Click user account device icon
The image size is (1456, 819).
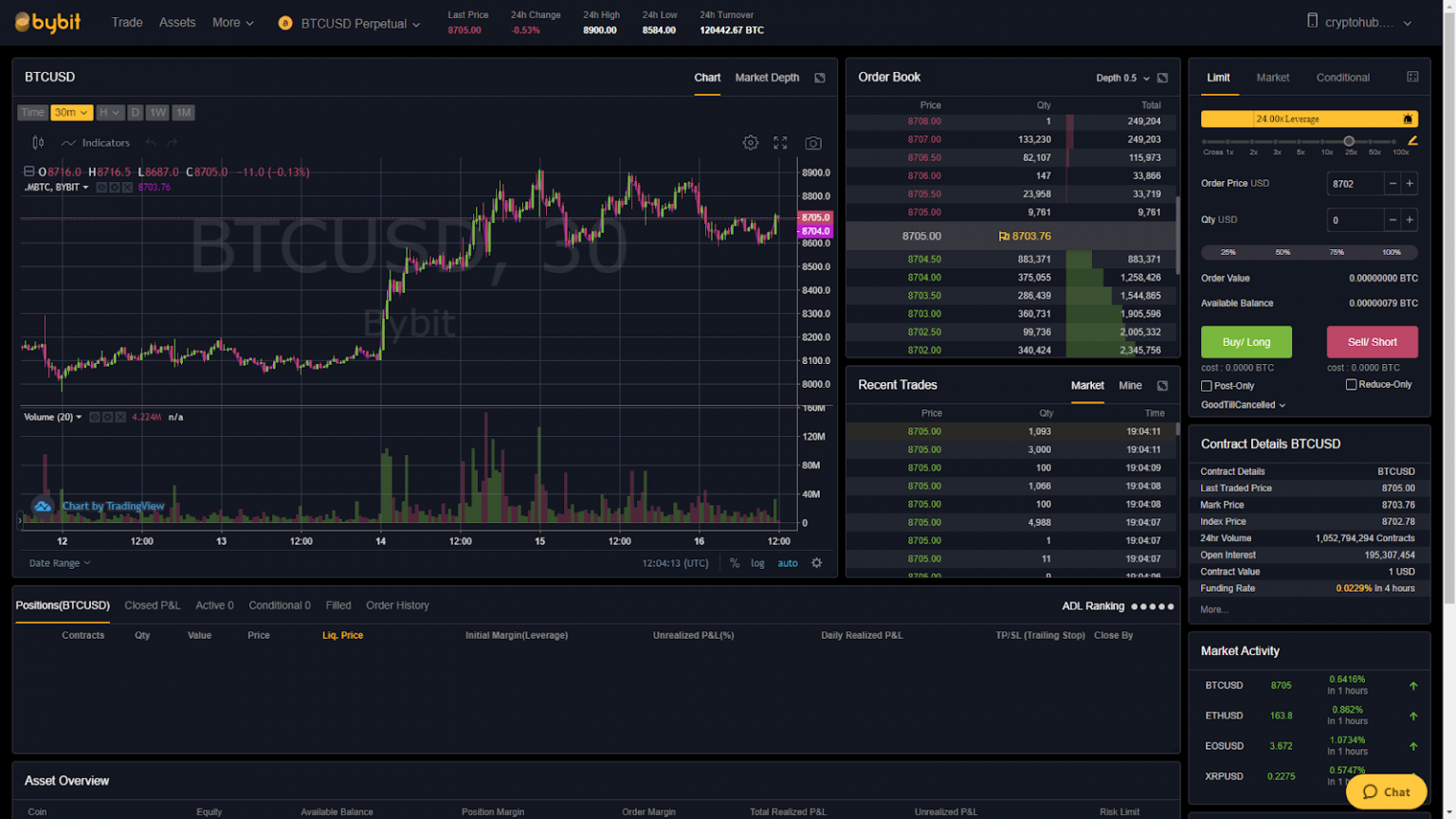[x=1312, y=21]
